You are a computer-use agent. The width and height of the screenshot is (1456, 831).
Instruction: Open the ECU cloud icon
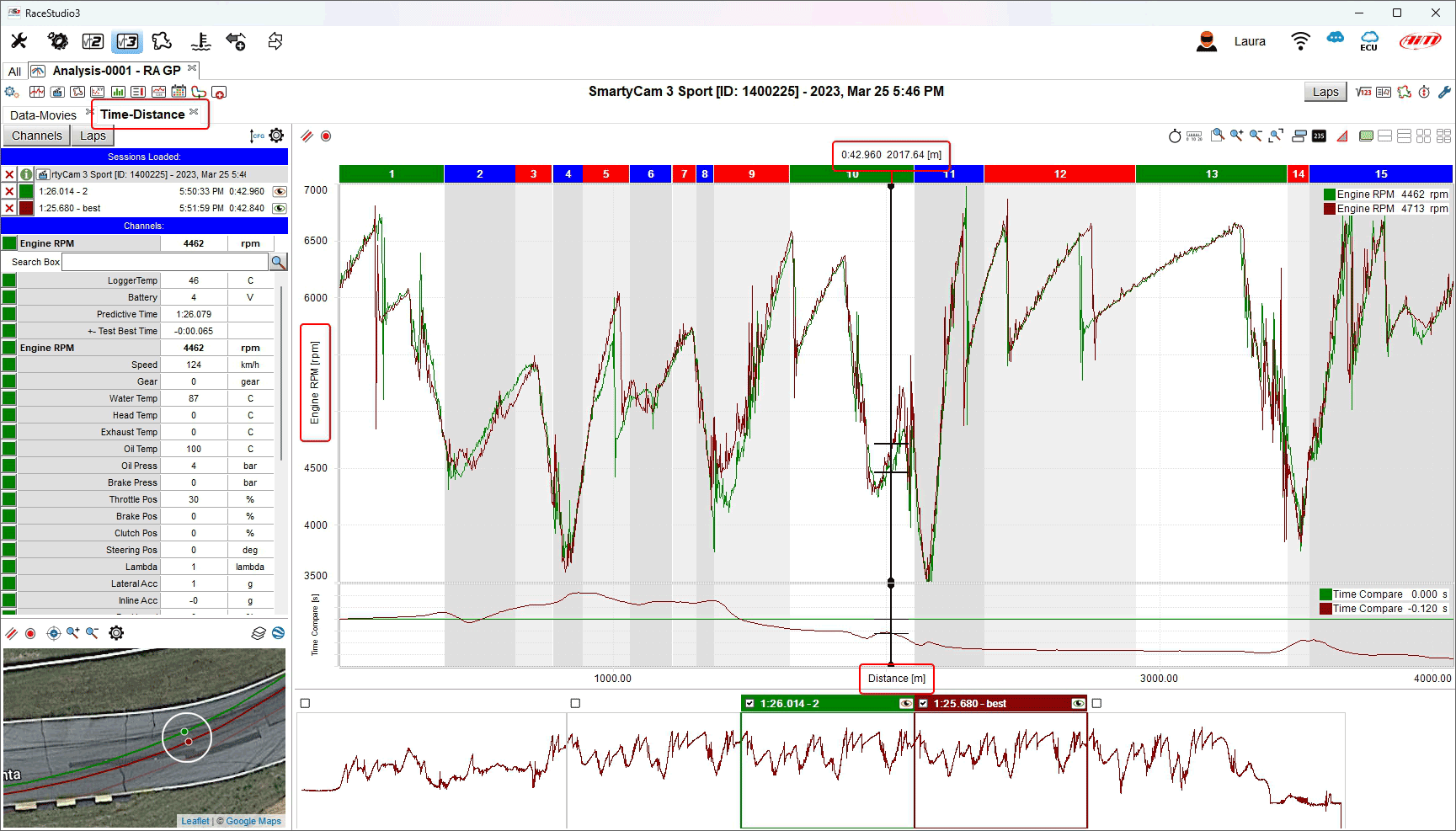pos(1369,41)
